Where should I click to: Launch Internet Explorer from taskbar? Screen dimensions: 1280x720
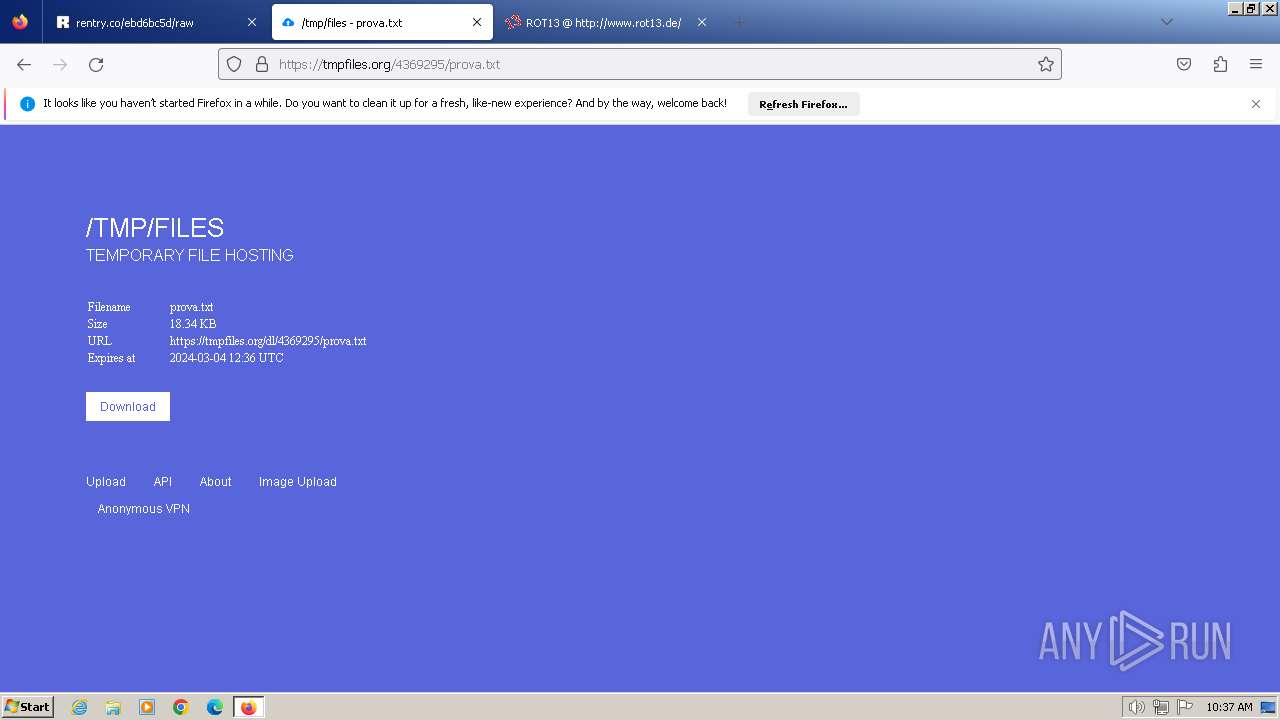pos(80,707)
